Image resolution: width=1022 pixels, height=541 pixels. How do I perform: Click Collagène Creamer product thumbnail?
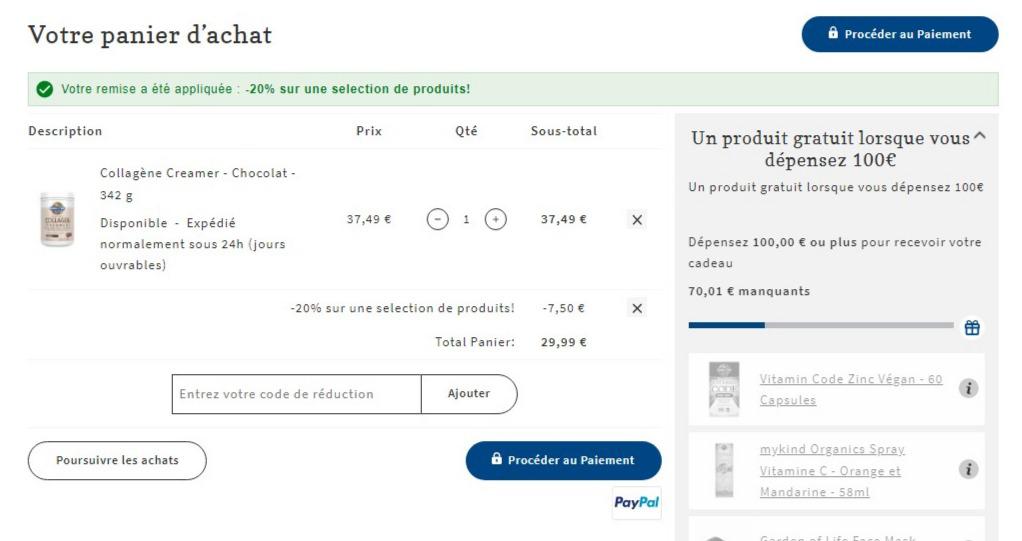click(x=57, y=220)
